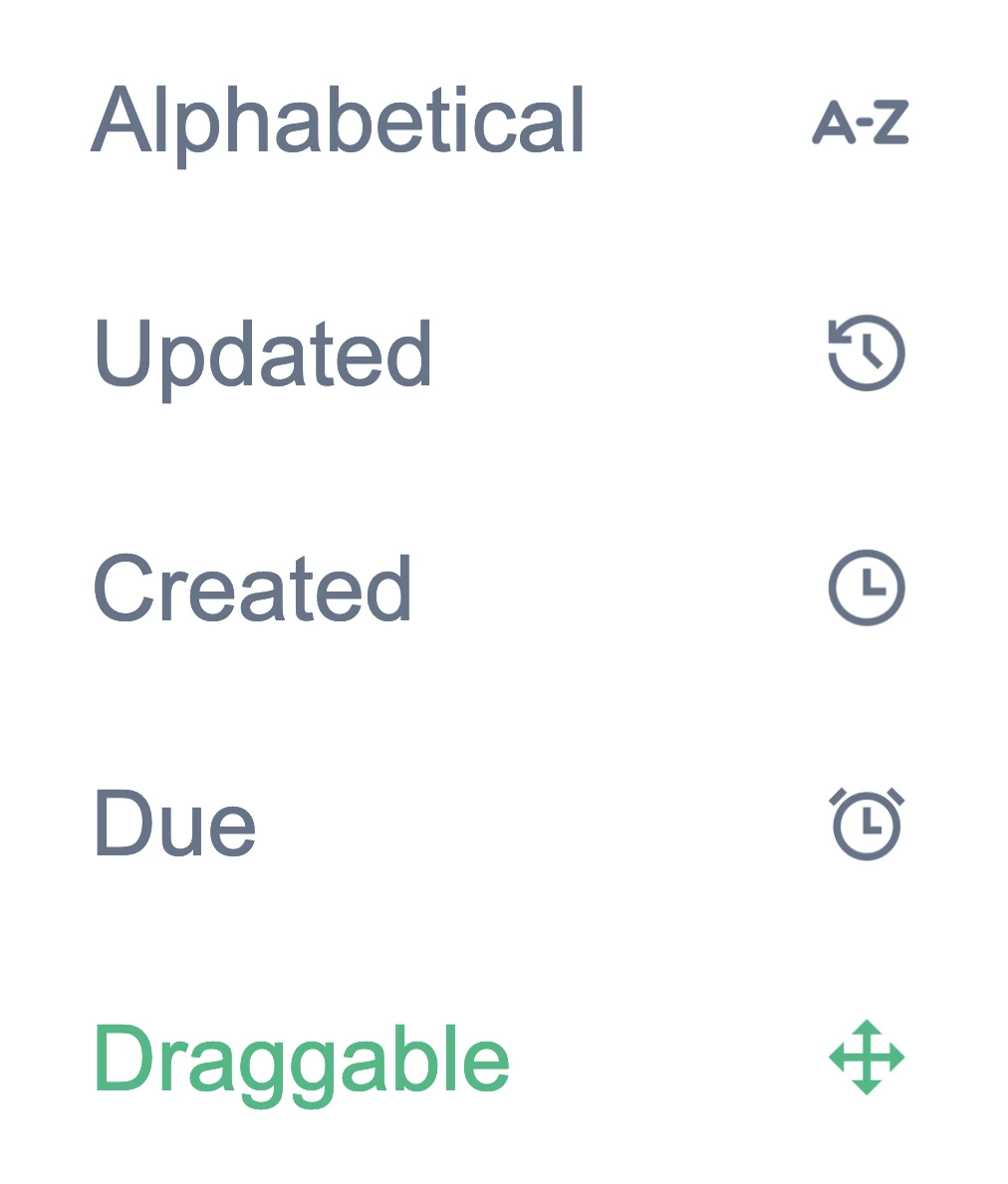Switch sorting to last-updated order

(x=263, y=355)
